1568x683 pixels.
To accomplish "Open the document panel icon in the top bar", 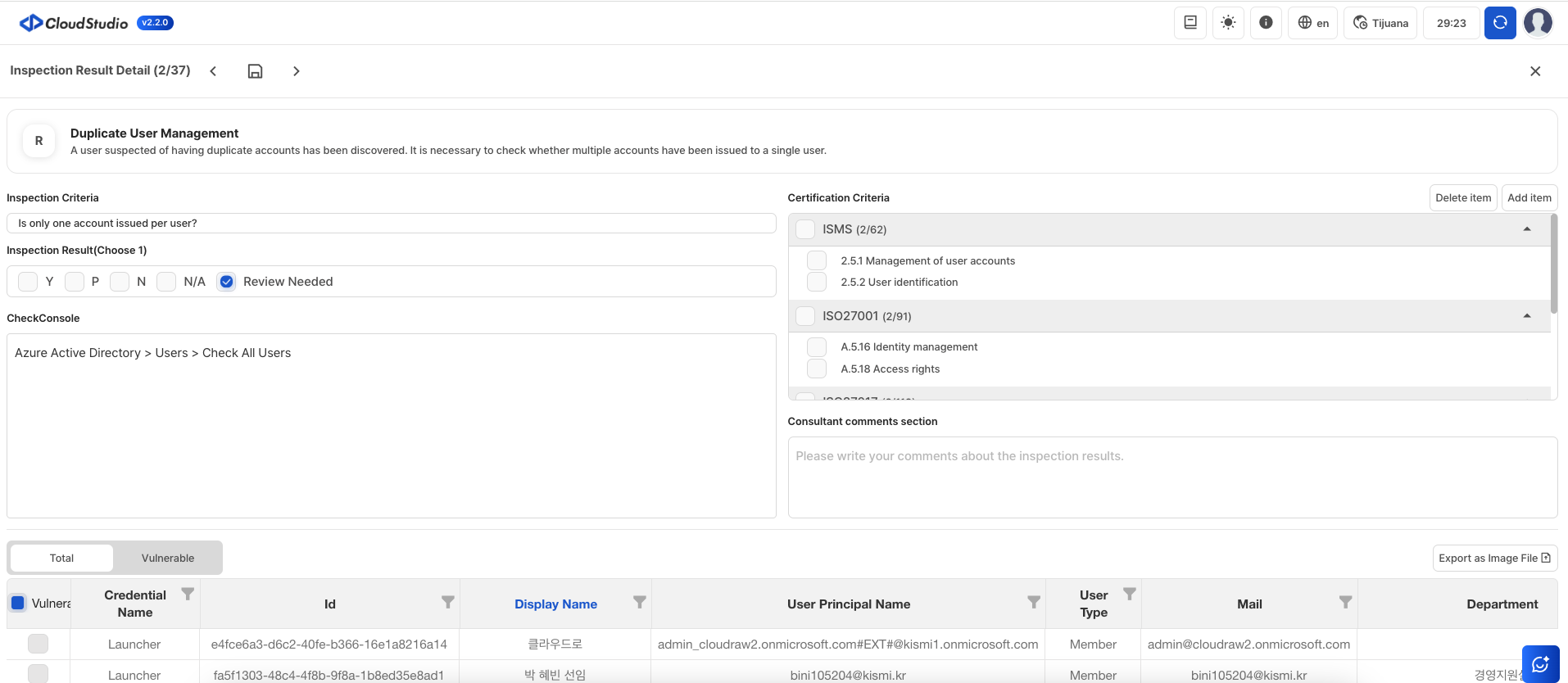I will (x=1190, y=23).
